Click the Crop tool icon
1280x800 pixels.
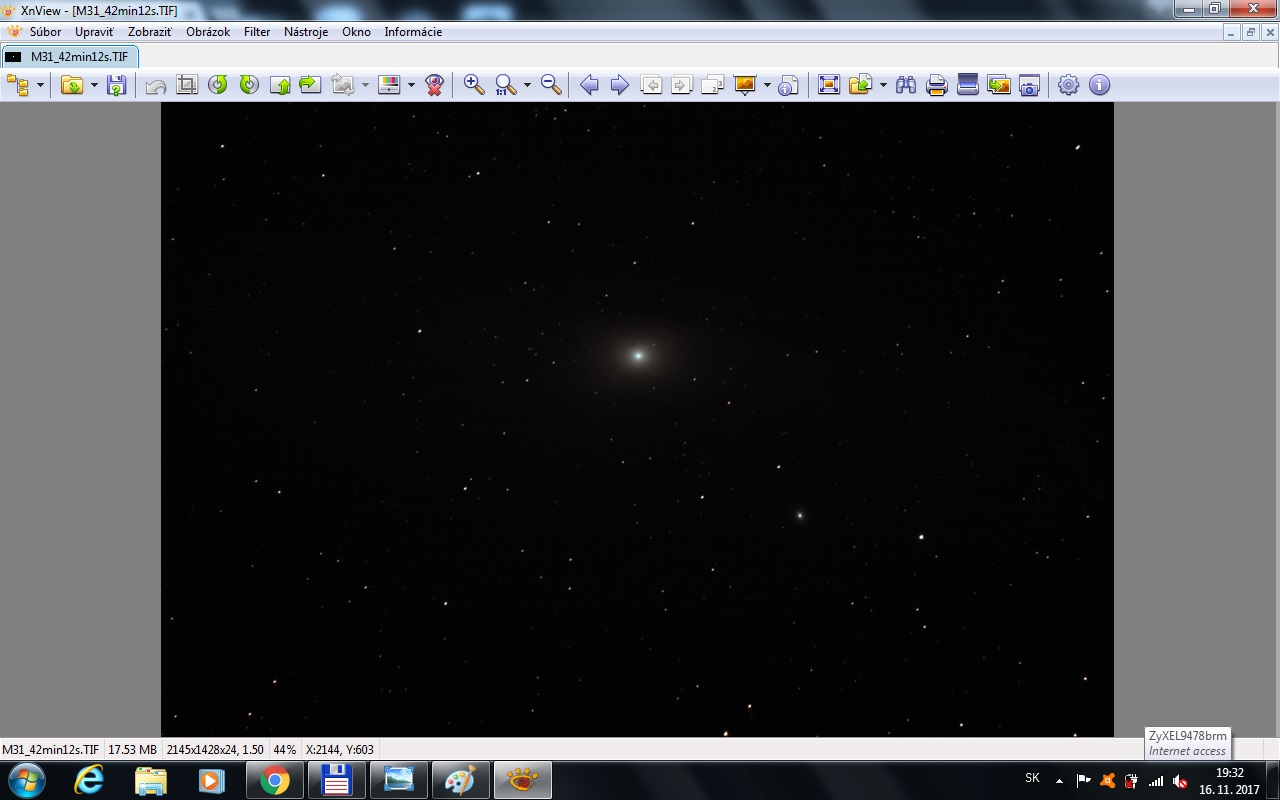[187, 85]
